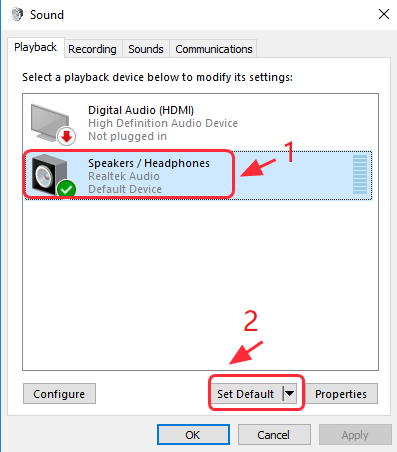Click the Sound speaker icon in title bar

pos(16,14)
